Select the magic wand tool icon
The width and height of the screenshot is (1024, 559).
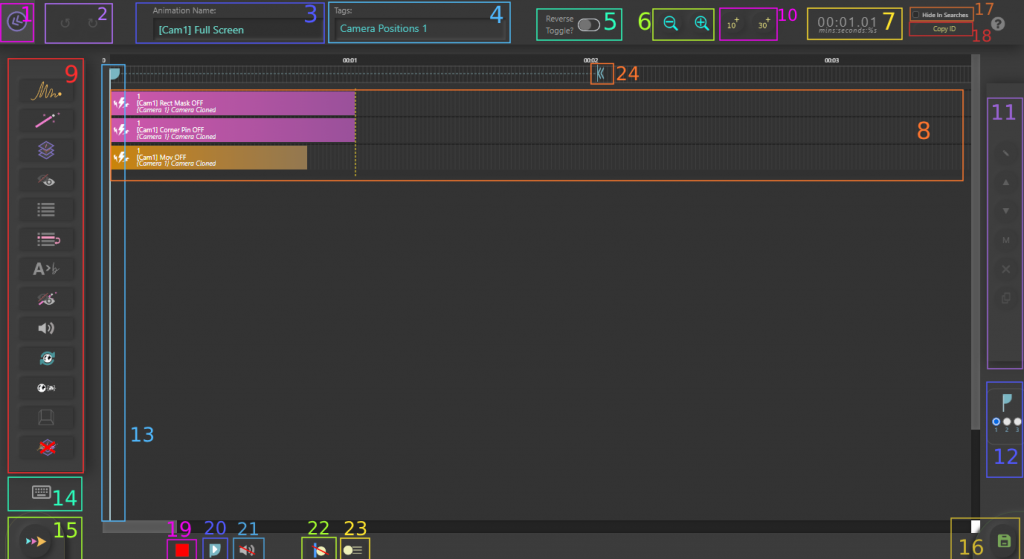click(45, 121)
